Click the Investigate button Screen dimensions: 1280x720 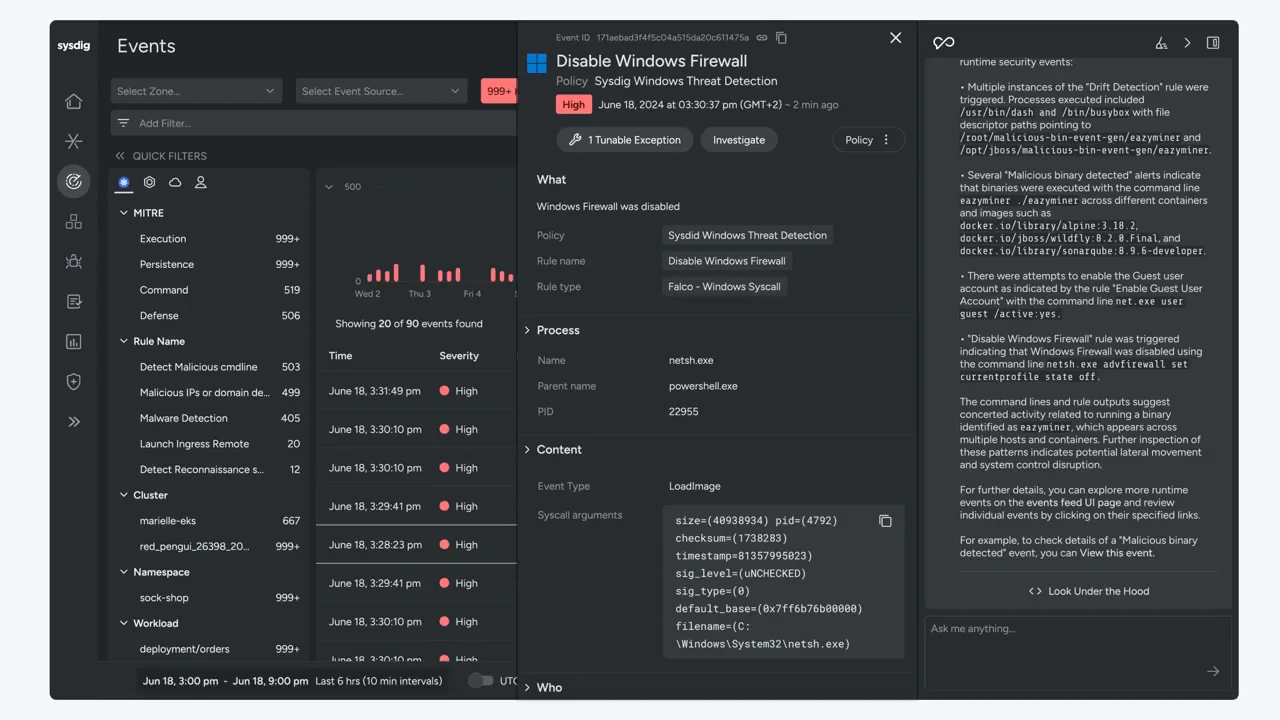coord(739,140)
